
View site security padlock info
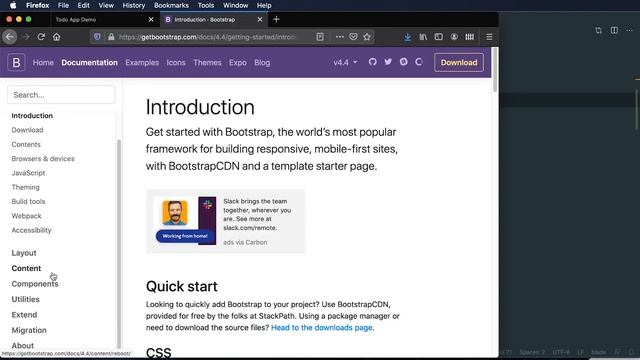click(x=111, y=37)
